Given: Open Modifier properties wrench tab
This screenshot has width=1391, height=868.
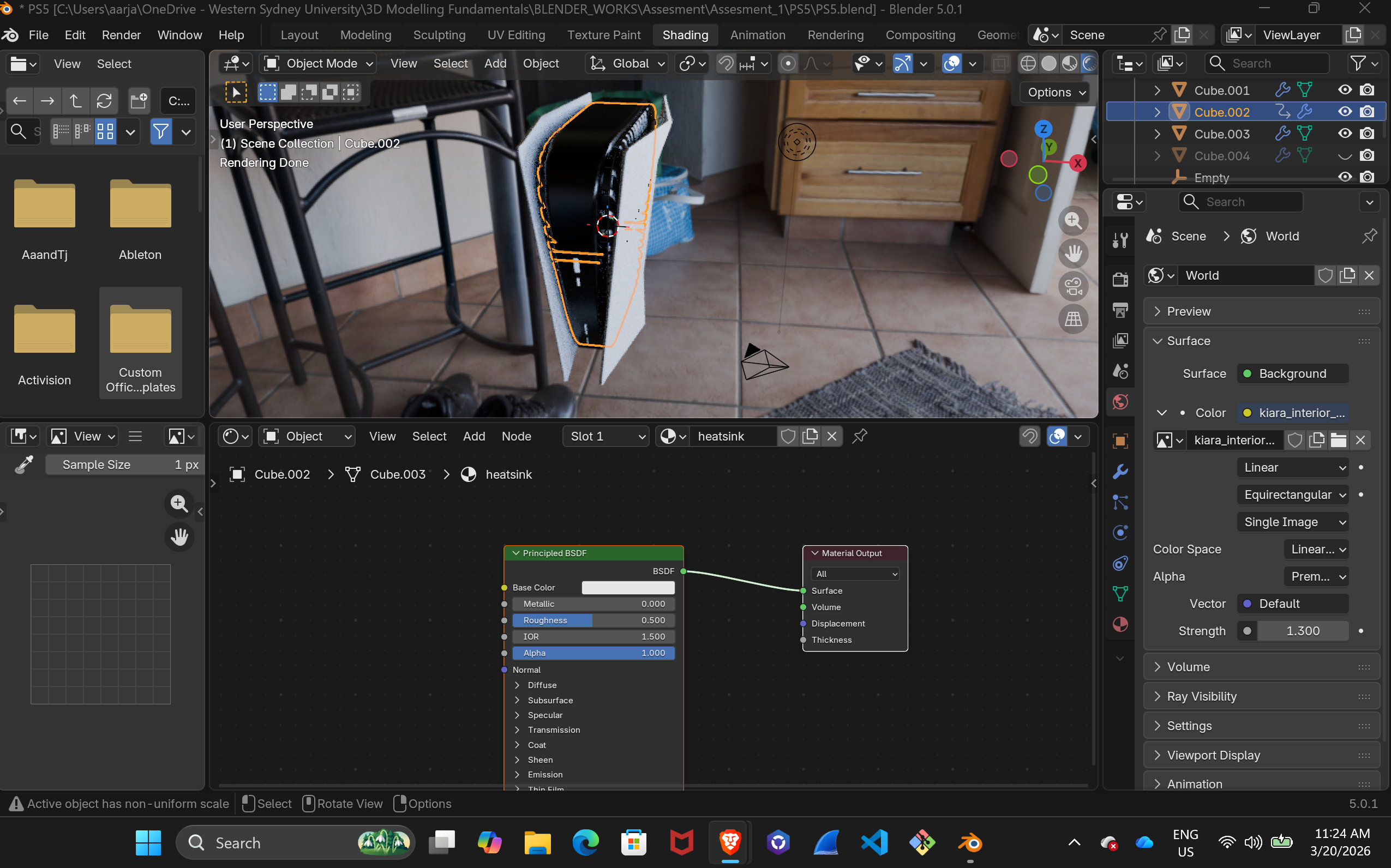Looking at the screenshot, I should (x=1120, y=472).
